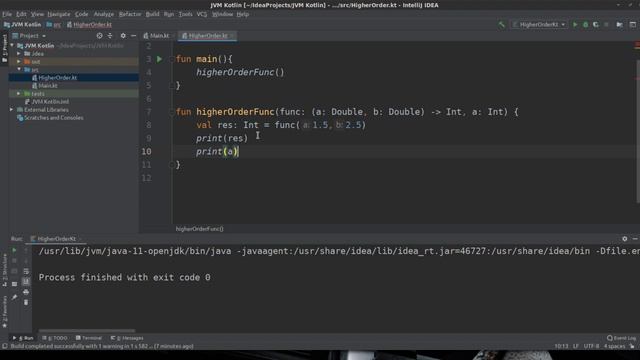Click UTF-8 encoding in status bar
Screen dimensions: 640x360
[591, 346]
